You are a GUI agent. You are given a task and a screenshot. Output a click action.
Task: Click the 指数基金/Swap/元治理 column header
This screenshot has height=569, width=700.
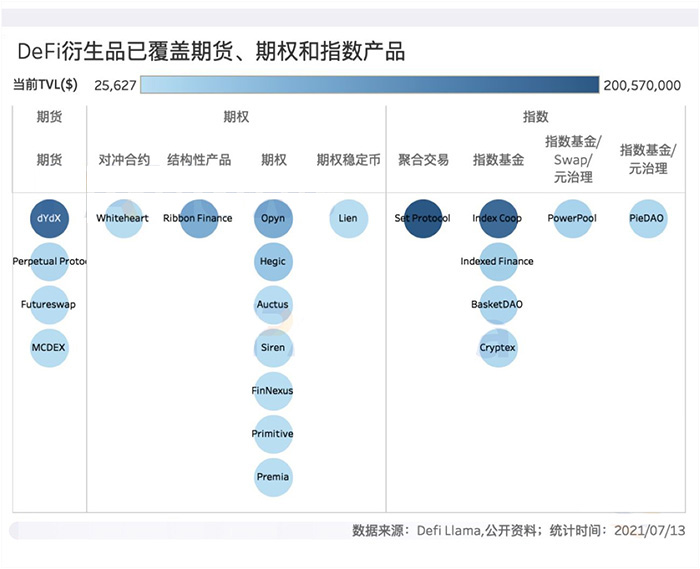573,159
